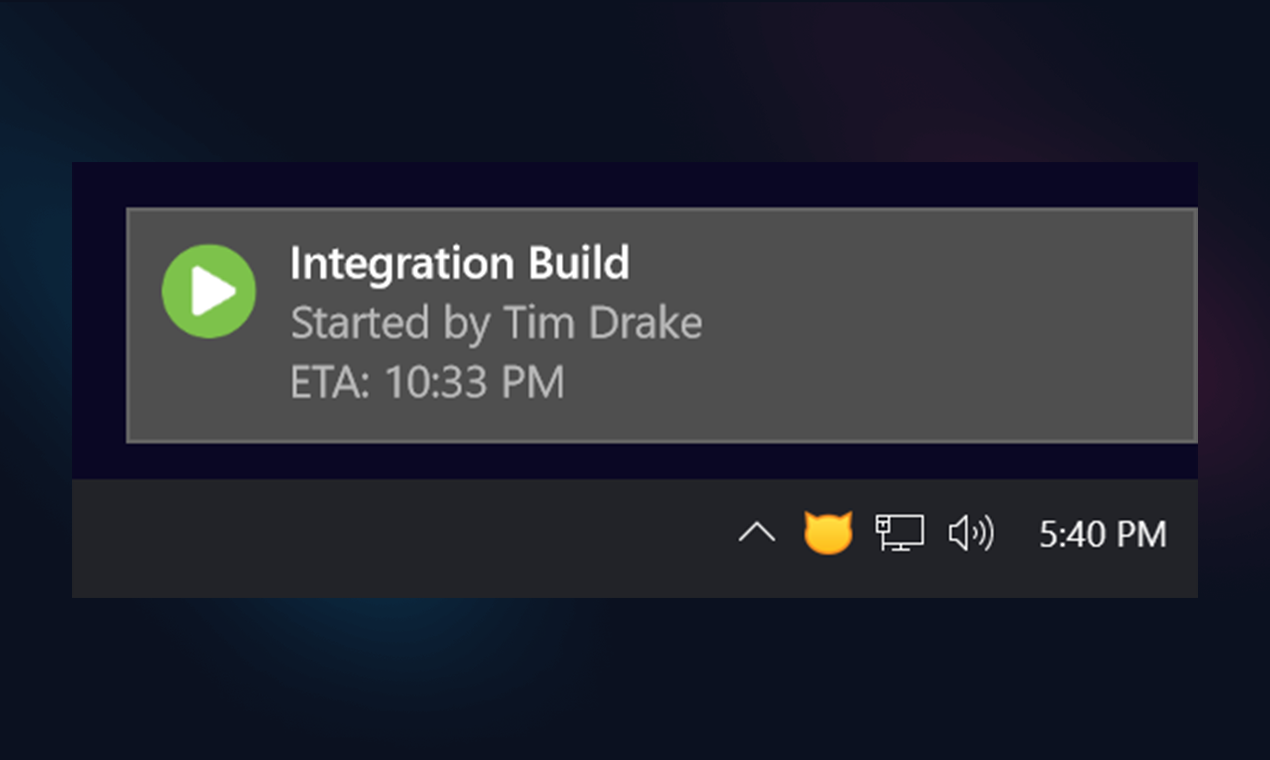Click the empty taskbar area left of the chevron
1270x760 pixels.
tap(400, 538)
